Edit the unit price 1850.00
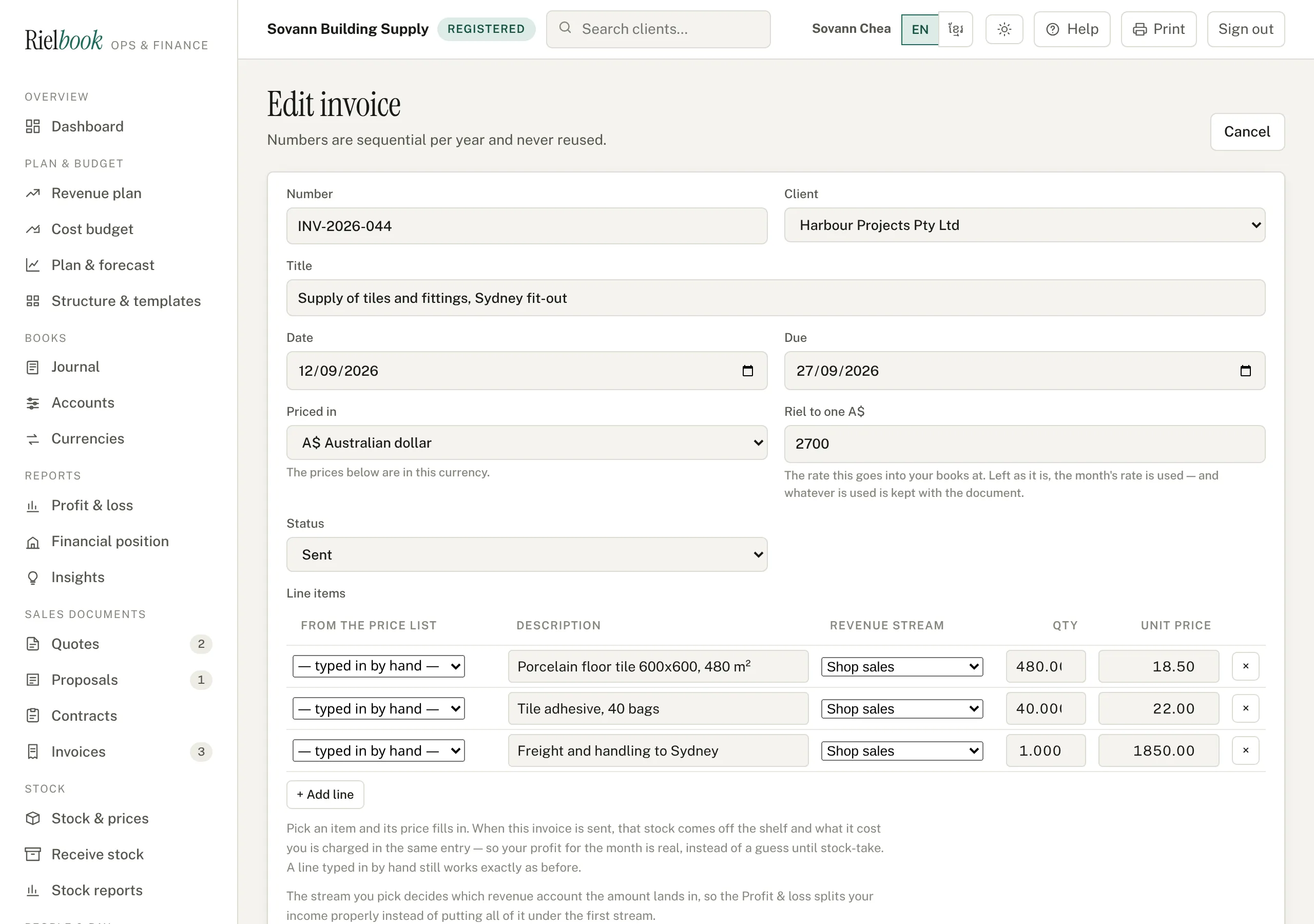This screenshot has width=1314, height=924. click(x=1158, y=750)
